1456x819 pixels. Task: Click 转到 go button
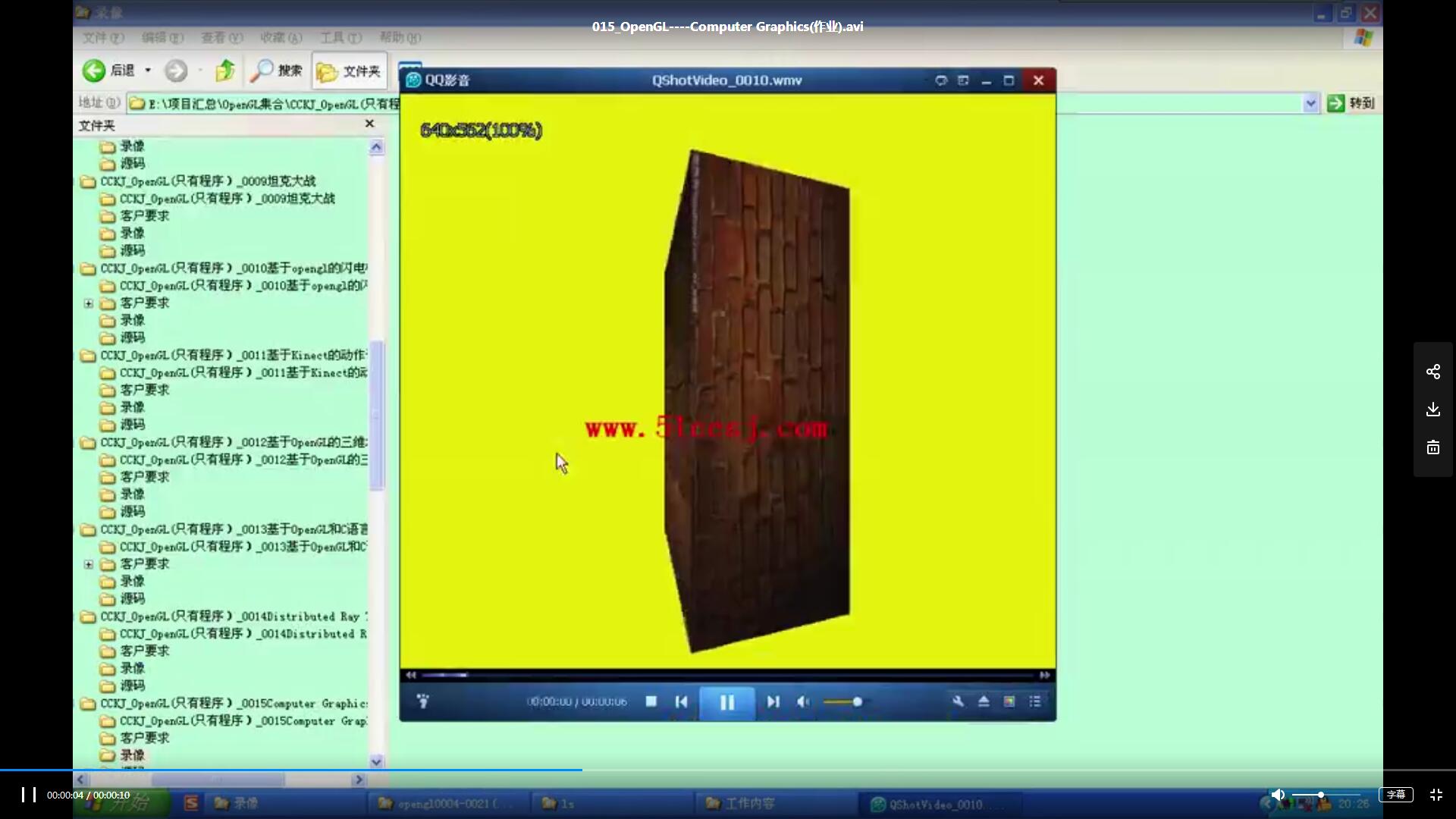1351,103
